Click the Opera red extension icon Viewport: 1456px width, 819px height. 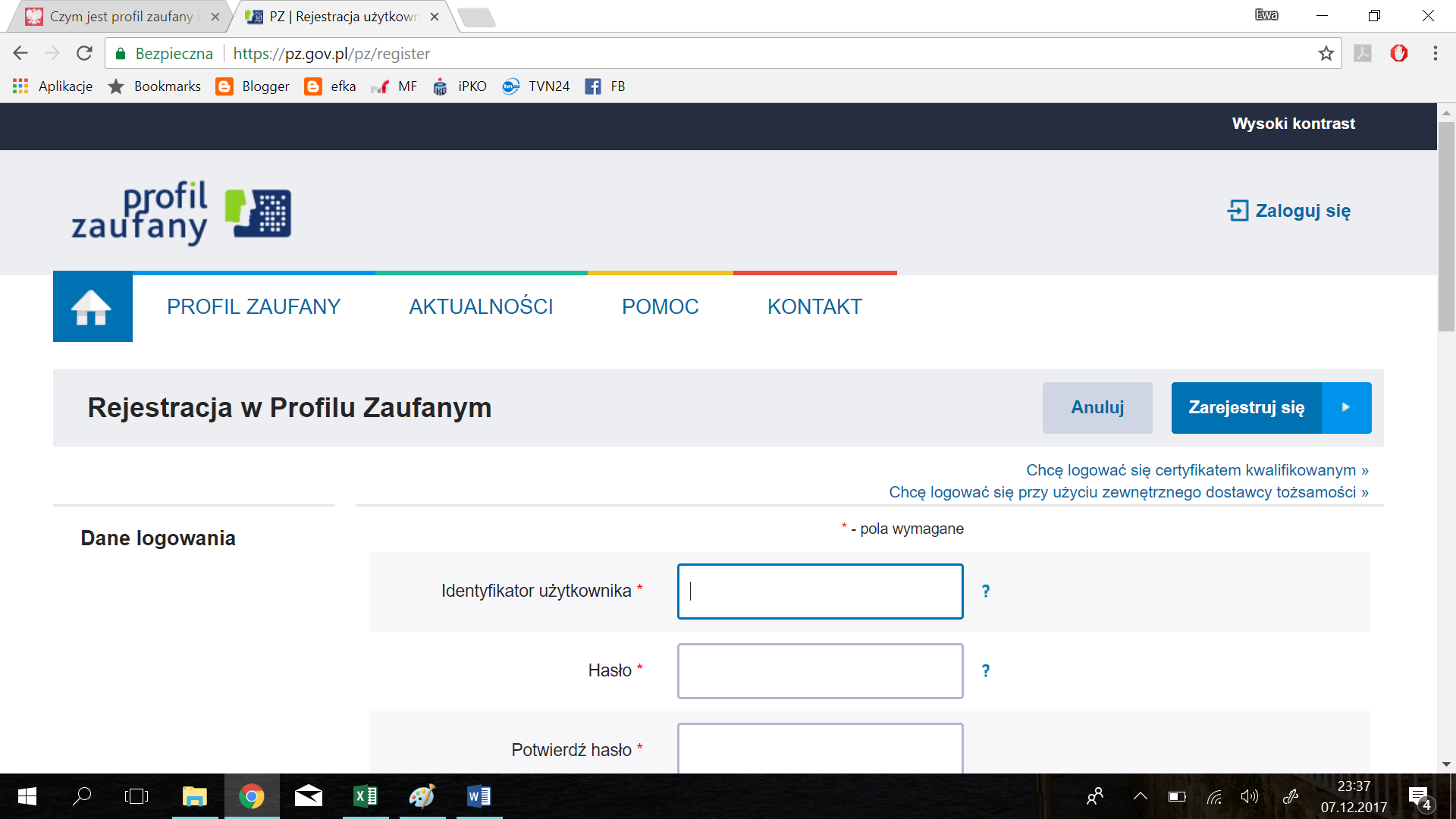point(1399,53)
